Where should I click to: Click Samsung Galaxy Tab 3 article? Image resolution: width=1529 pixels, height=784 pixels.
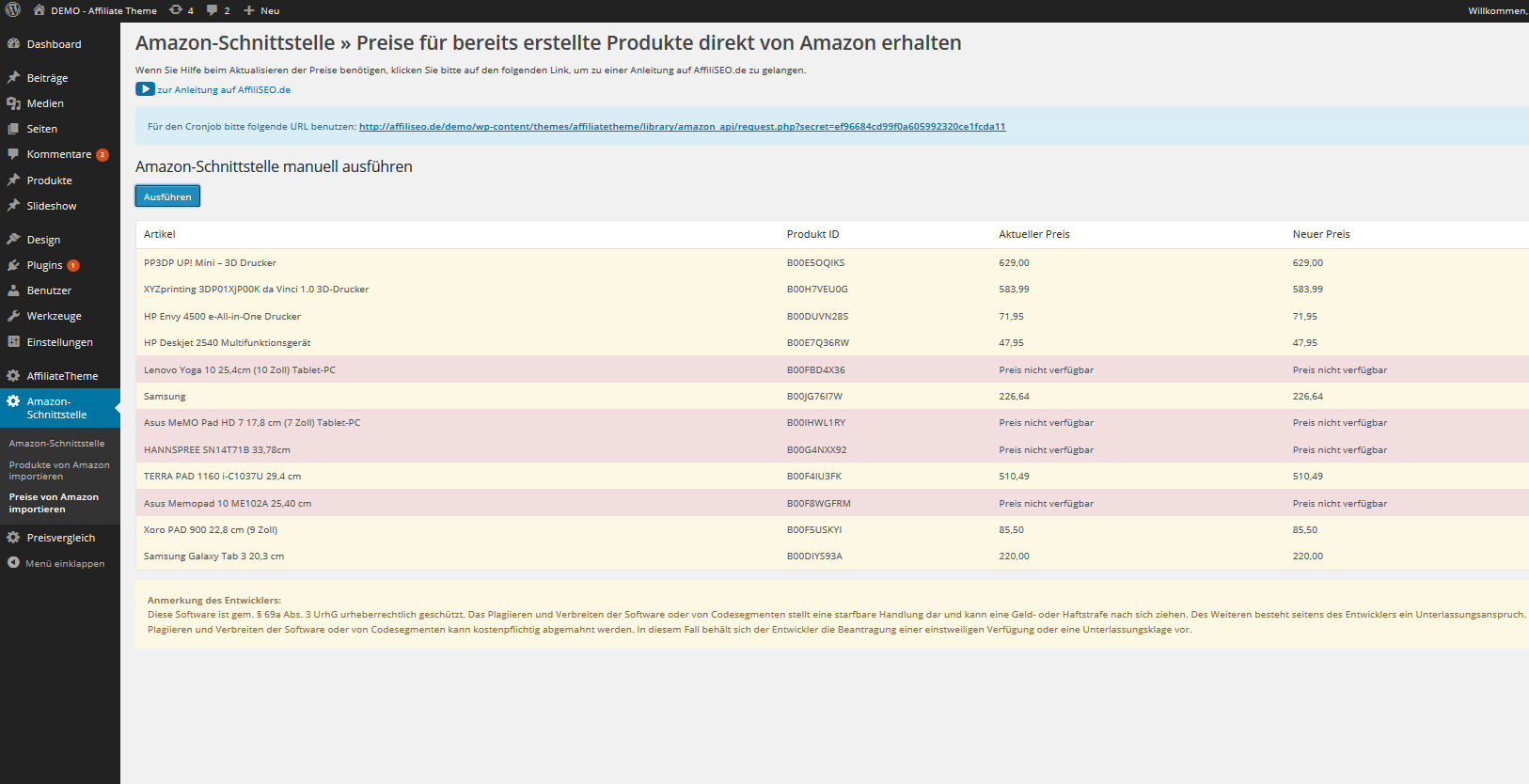click(213, 557)
